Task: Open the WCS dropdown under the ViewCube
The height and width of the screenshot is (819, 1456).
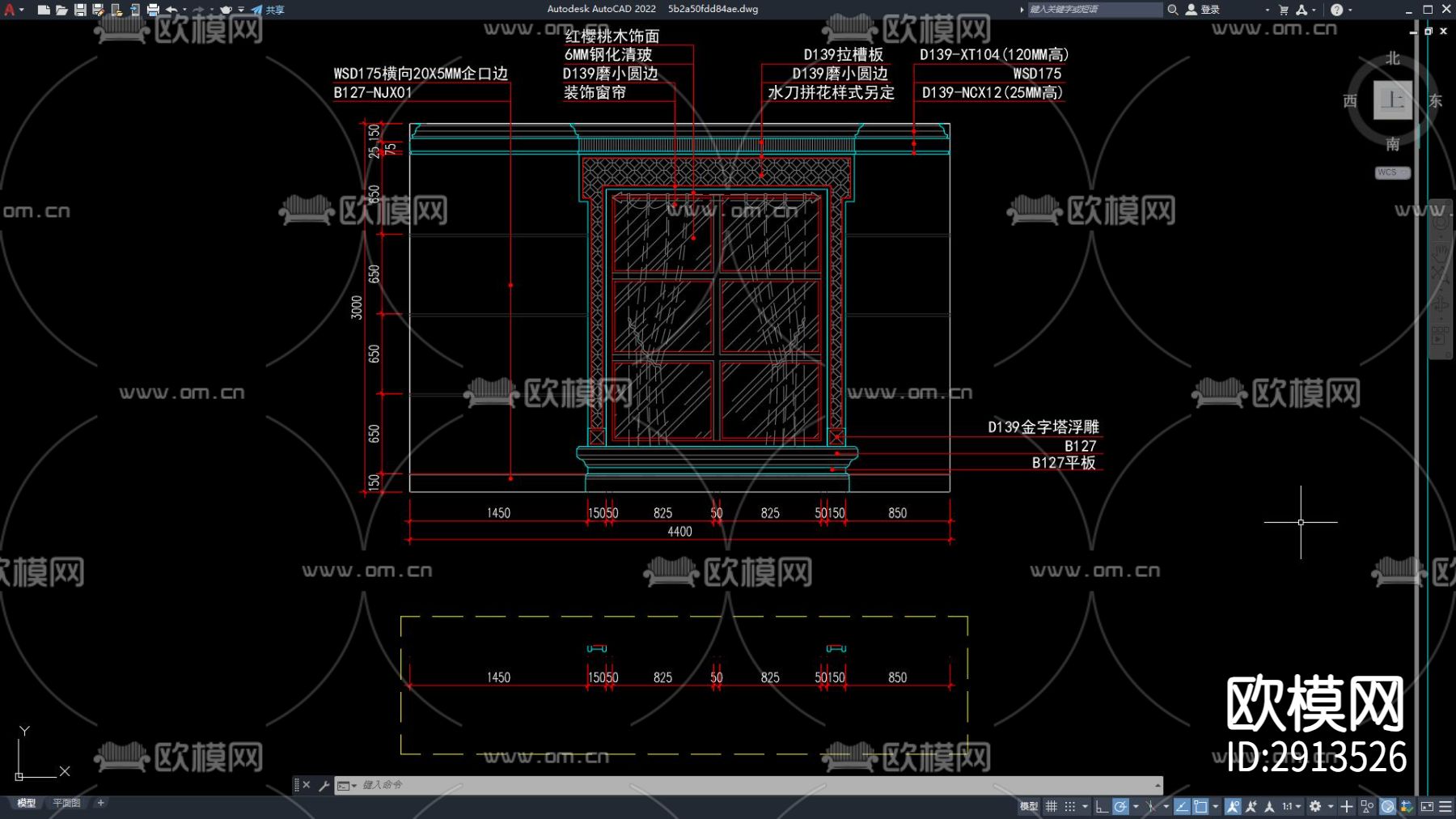Action: 1391,172
